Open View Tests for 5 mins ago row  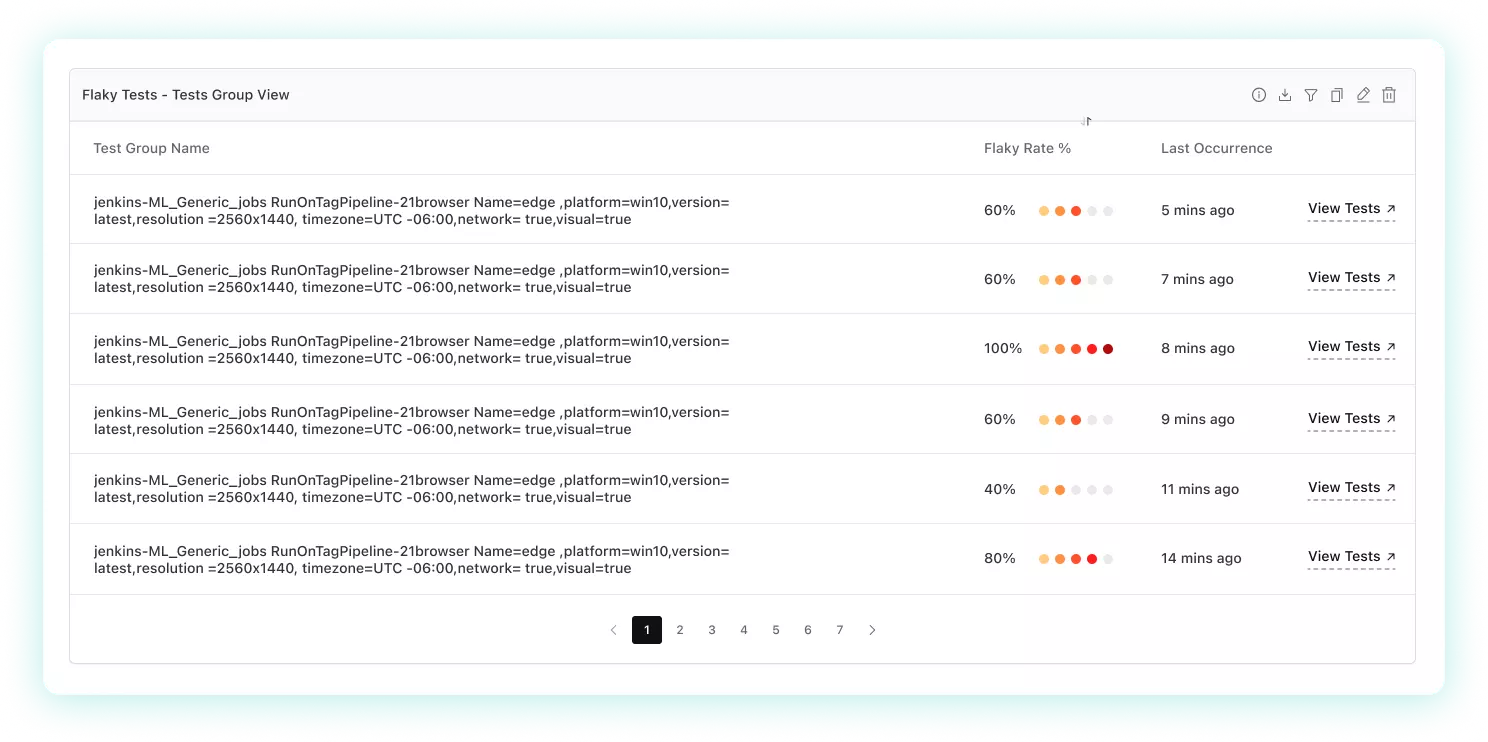tap(1351, 209)
